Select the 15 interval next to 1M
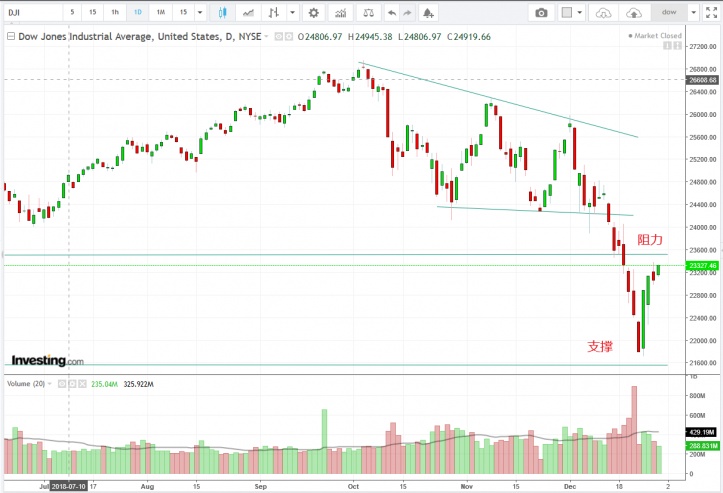The height and width of the screenshot is (493, 723). 184,12
